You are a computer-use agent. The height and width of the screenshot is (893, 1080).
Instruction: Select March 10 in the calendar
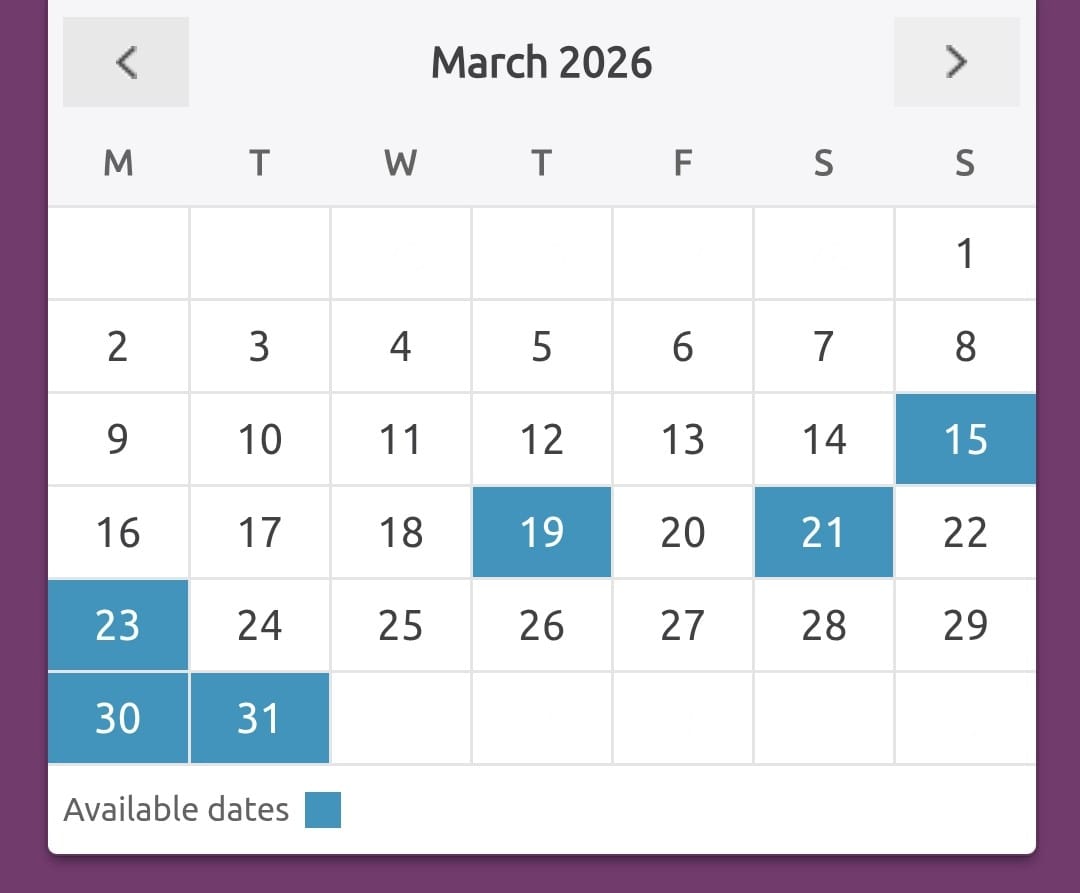tap(260, 440)
